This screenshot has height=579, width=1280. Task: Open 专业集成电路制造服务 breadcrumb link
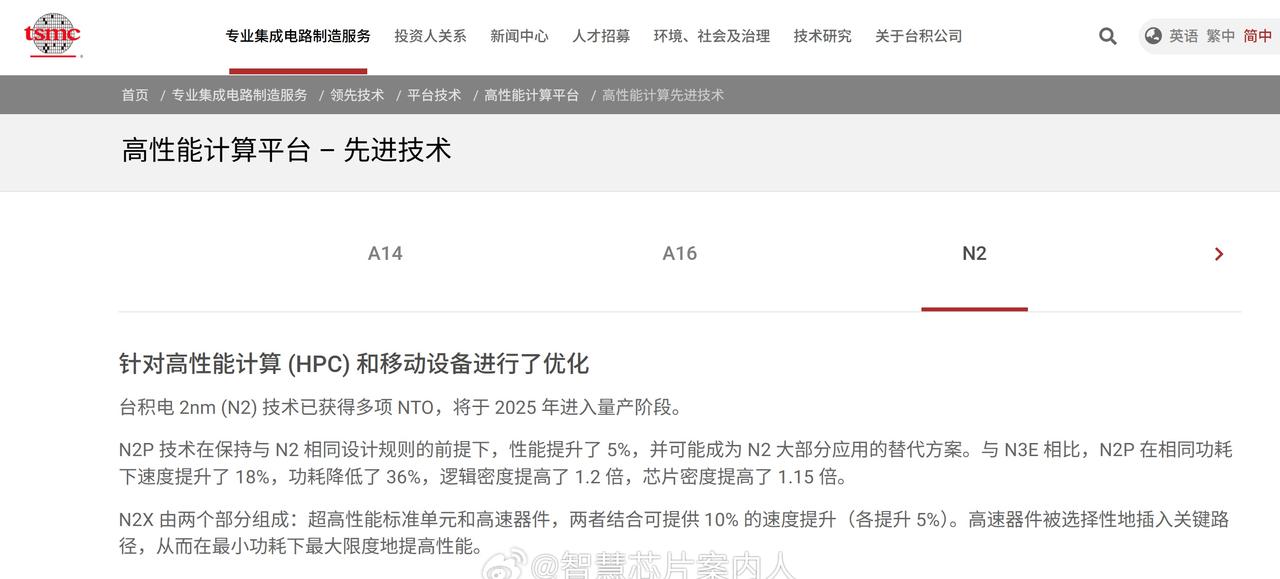click(x=240, y=95)
